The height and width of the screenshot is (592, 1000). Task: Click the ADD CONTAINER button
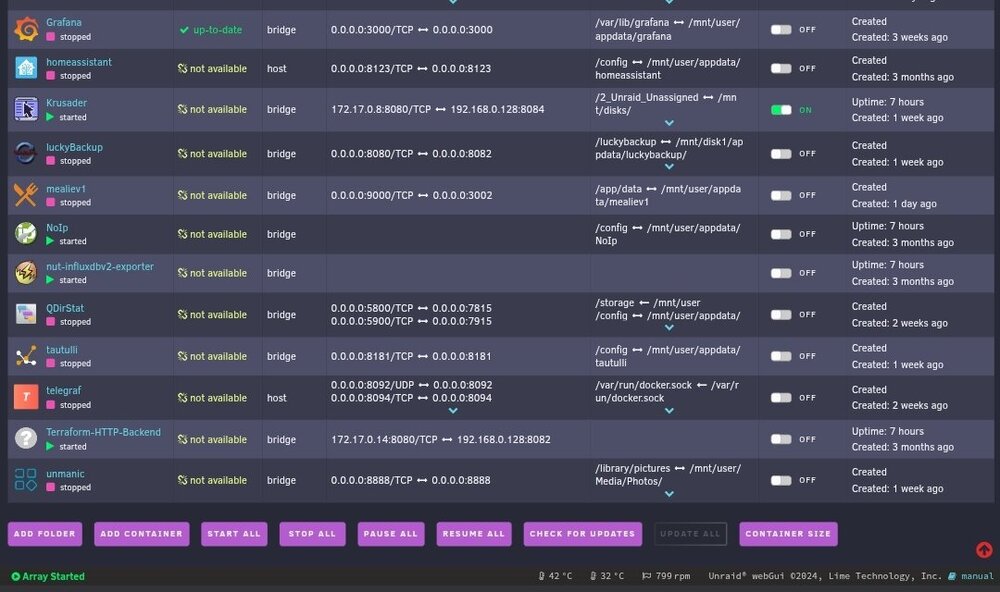(142, 534)
